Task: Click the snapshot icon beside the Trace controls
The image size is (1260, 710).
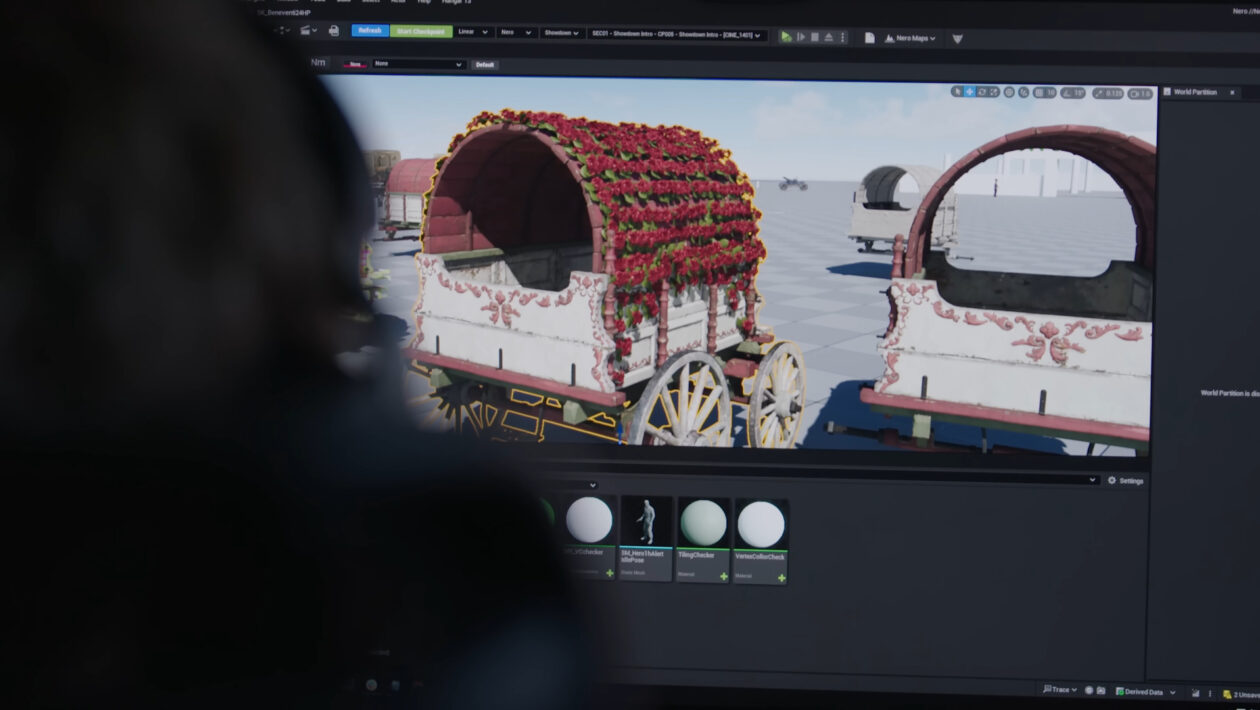Action: [x=1101, y=691]
